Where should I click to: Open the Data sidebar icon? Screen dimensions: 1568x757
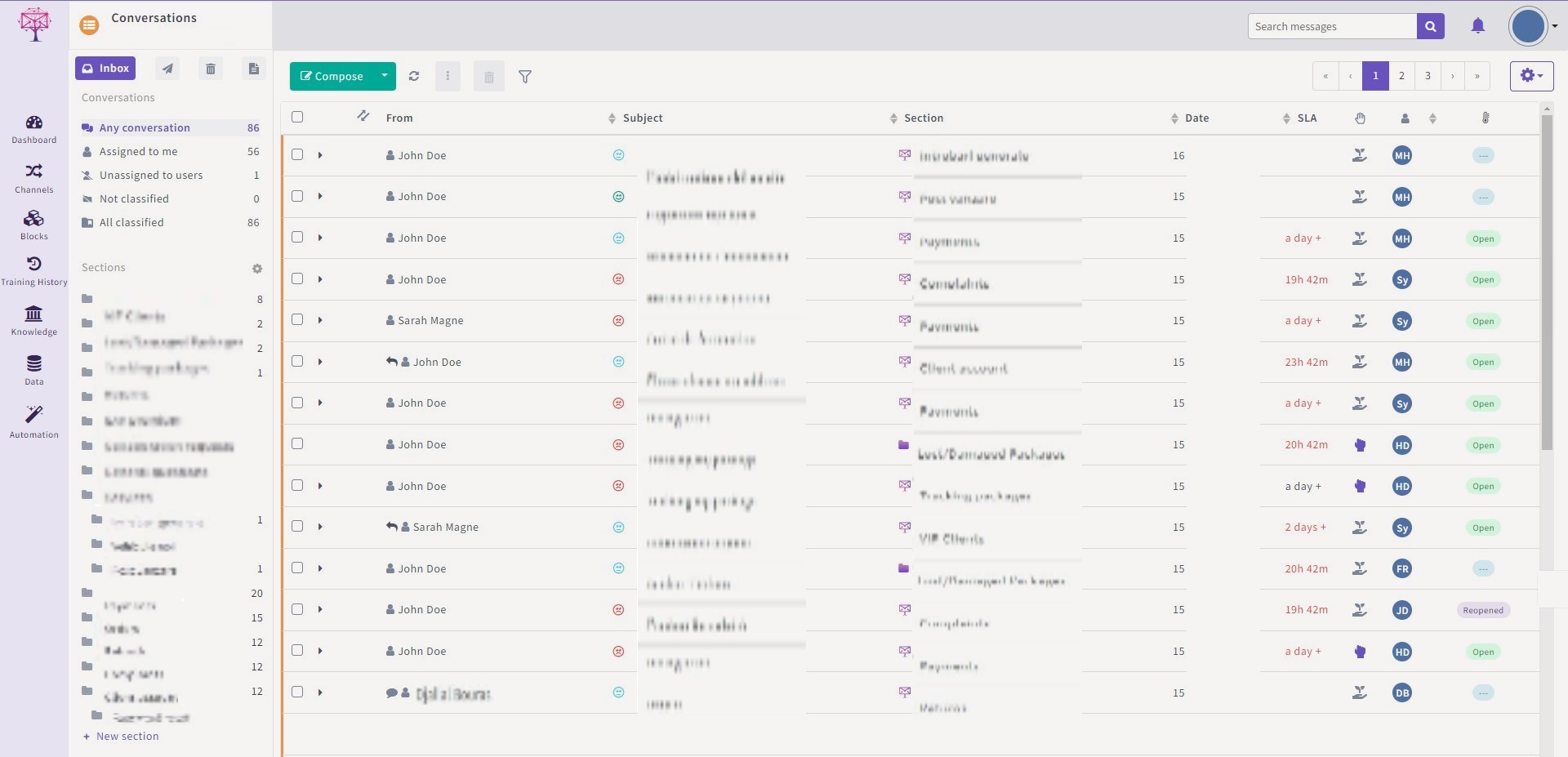tap(33, 370)
